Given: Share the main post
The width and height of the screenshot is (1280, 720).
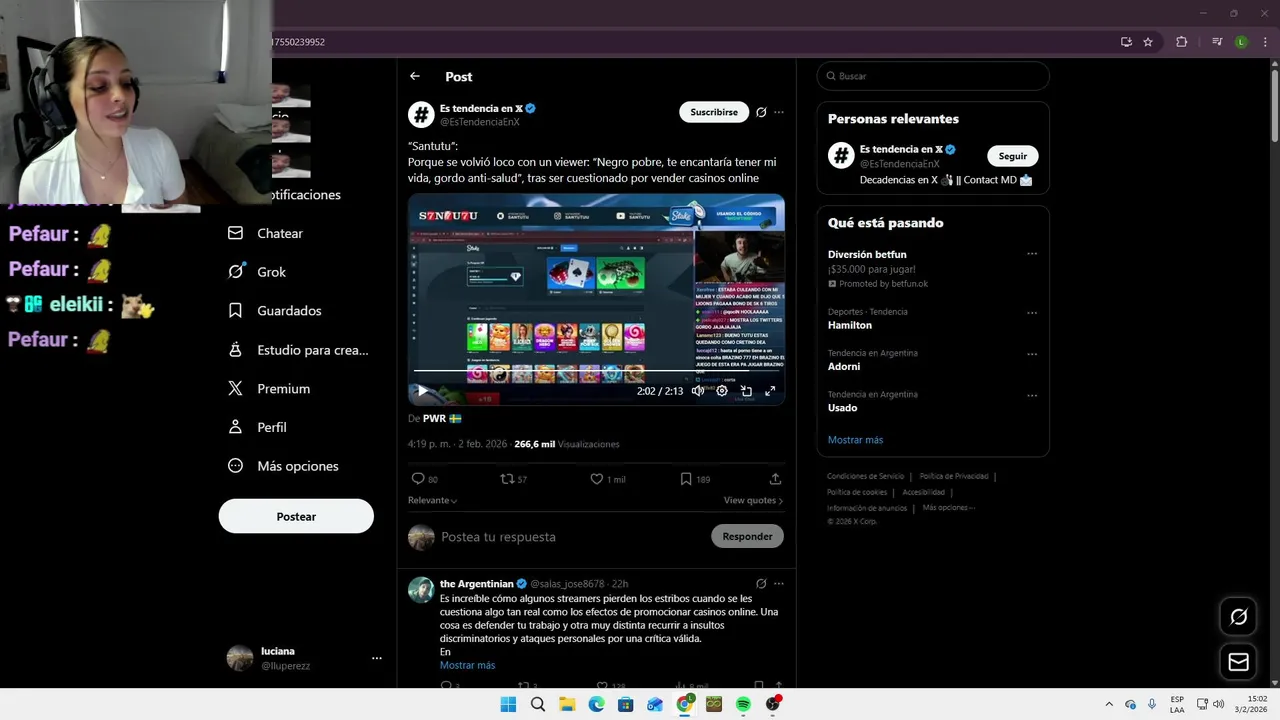Looking at the screenshot, I should (x=775, y=479).
